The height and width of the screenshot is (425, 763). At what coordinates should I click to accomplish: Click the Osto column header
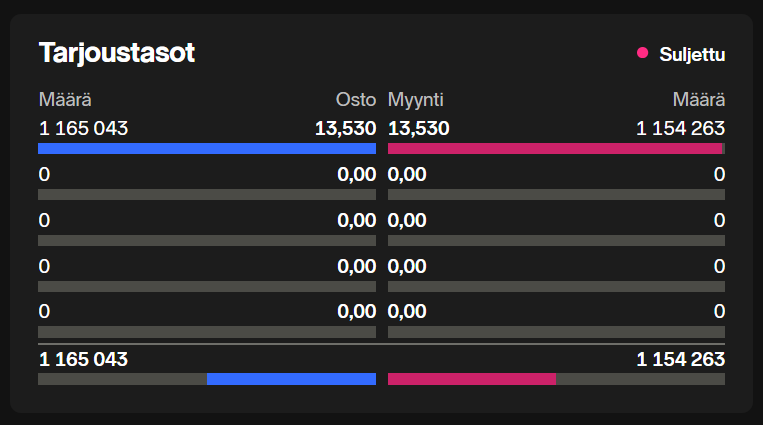click(x=356, y=99)
